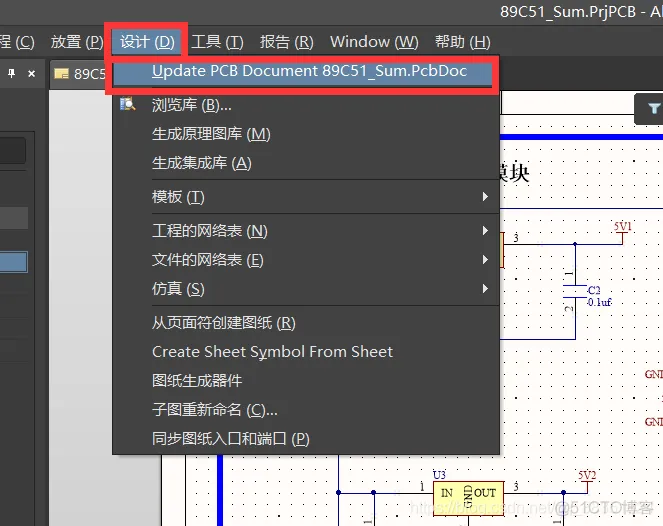Click the 5V2 power port label
Screen dimensions: 663x526
coord(587,475)
